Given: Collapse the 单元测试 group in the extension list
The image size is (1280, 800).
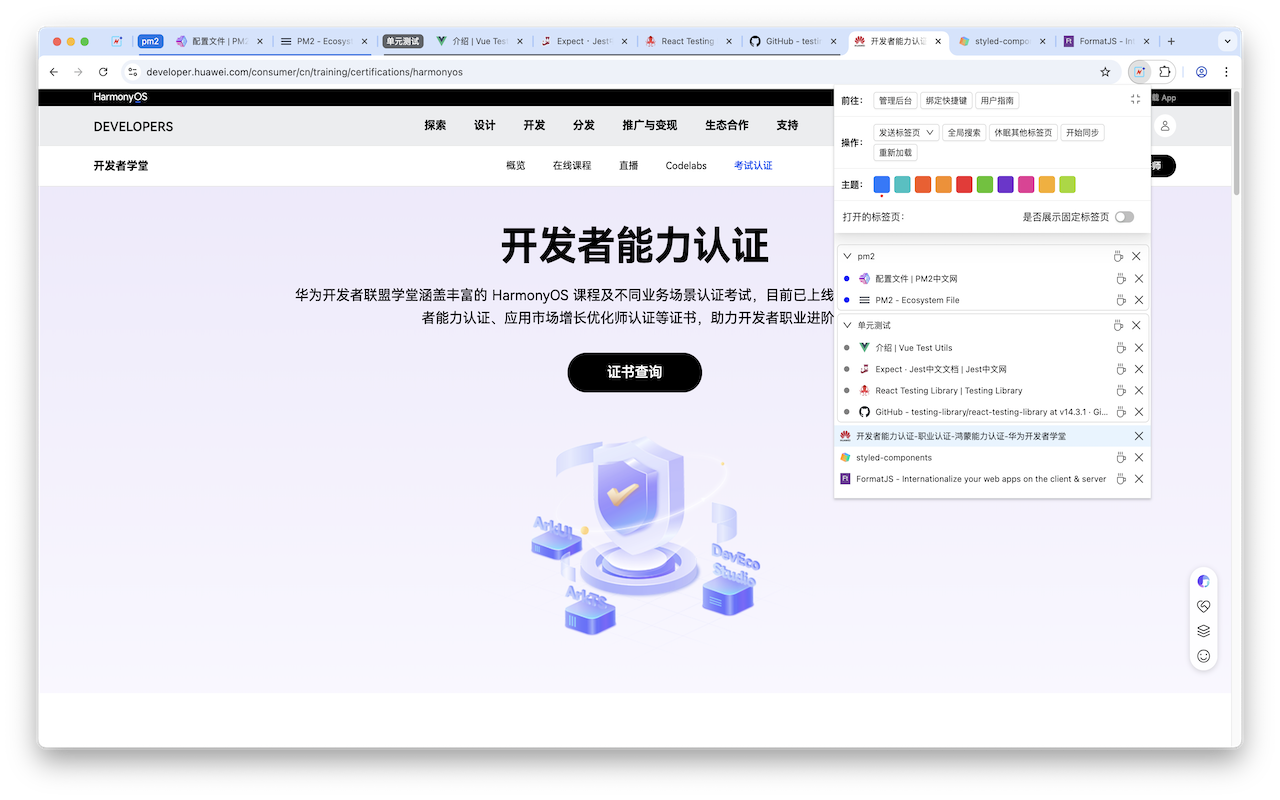Looking at the screenshot, I should click(x=848, y=325).
